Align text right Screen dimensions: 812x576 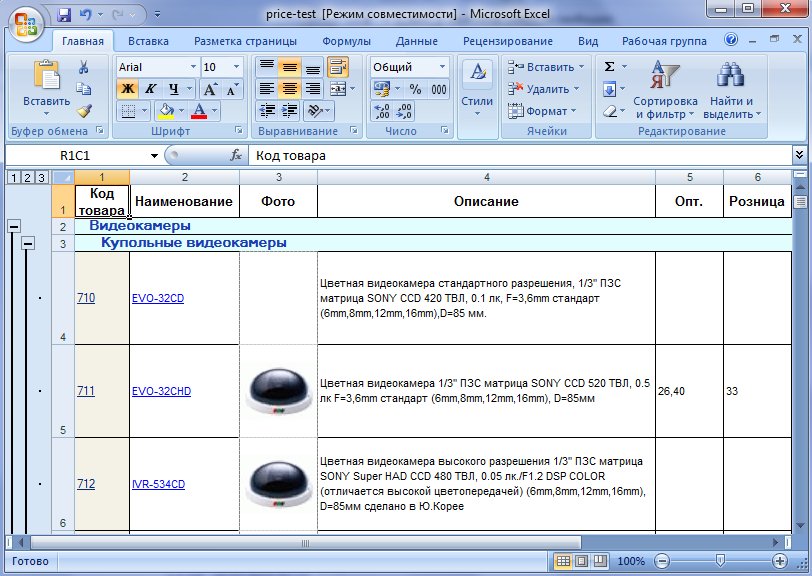pyautogui.click(x=312, y=89)
